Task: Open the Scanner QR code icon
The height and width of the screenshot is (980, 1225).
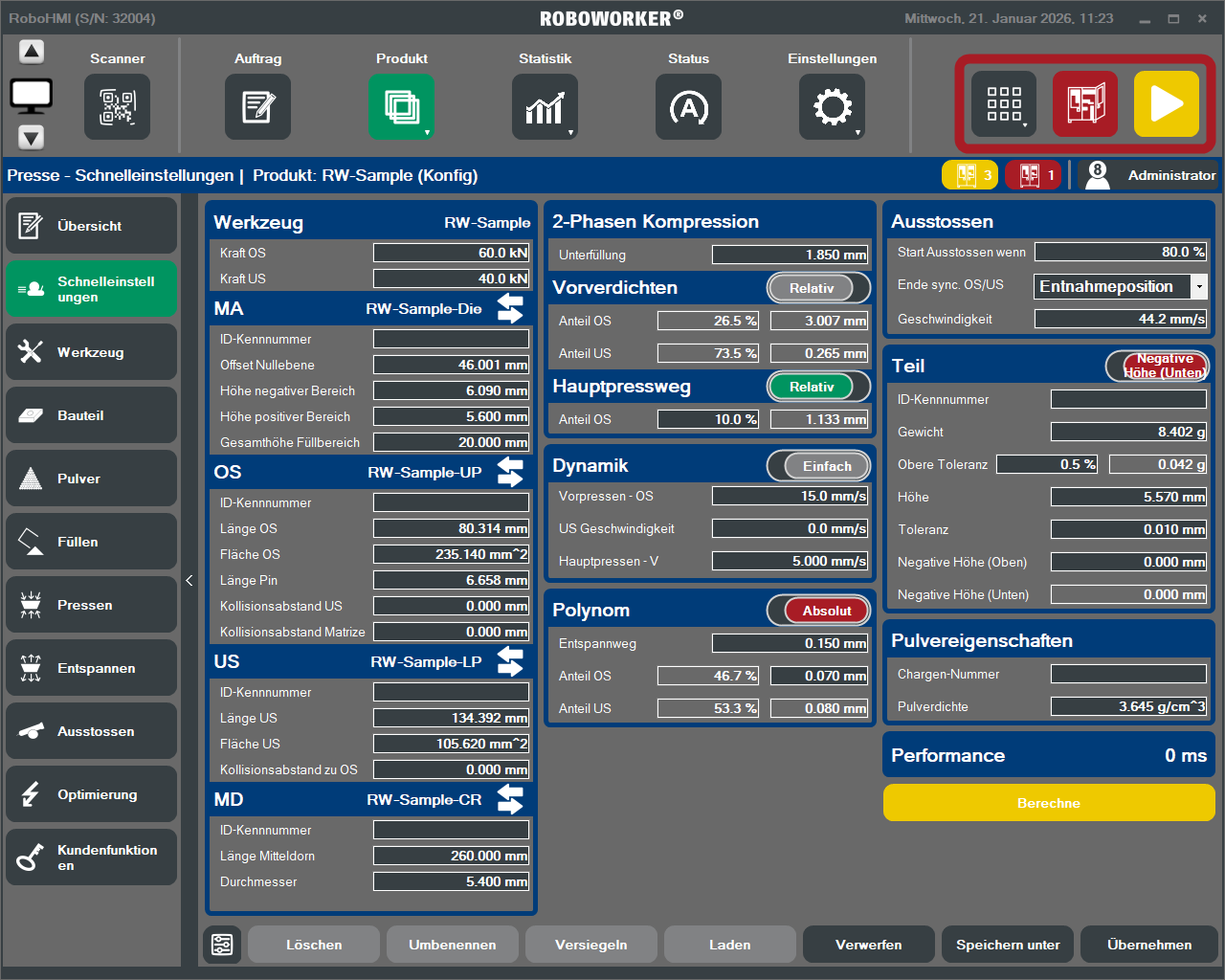Action: point(117,106)
